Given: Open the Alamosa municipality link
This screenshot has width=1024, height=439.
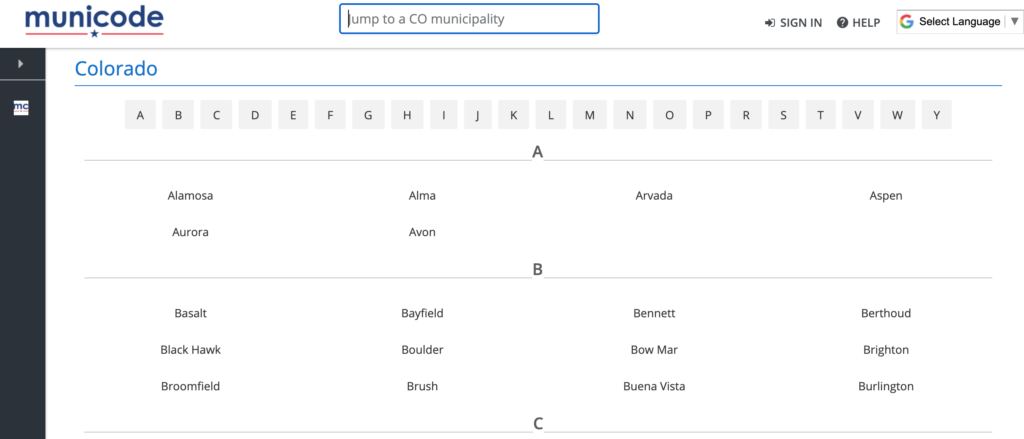Looking at the screenshot, I should [190, 195].
